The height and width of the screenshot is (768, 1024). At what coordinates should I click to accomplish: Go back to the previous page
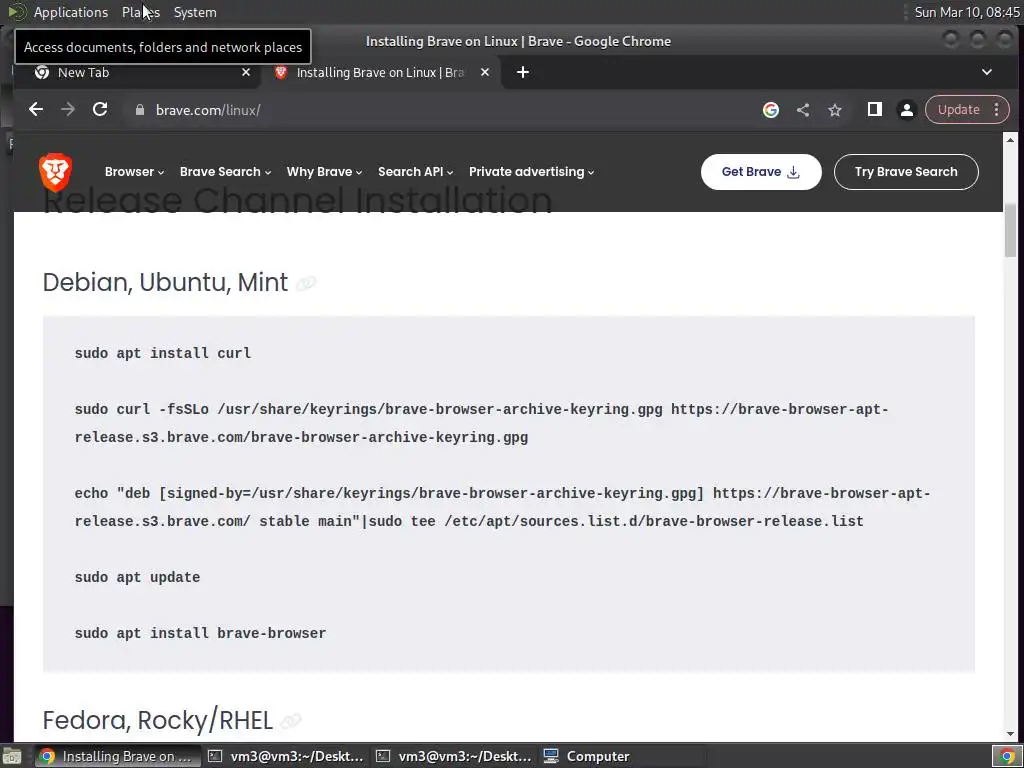click(x=36, y=110)
